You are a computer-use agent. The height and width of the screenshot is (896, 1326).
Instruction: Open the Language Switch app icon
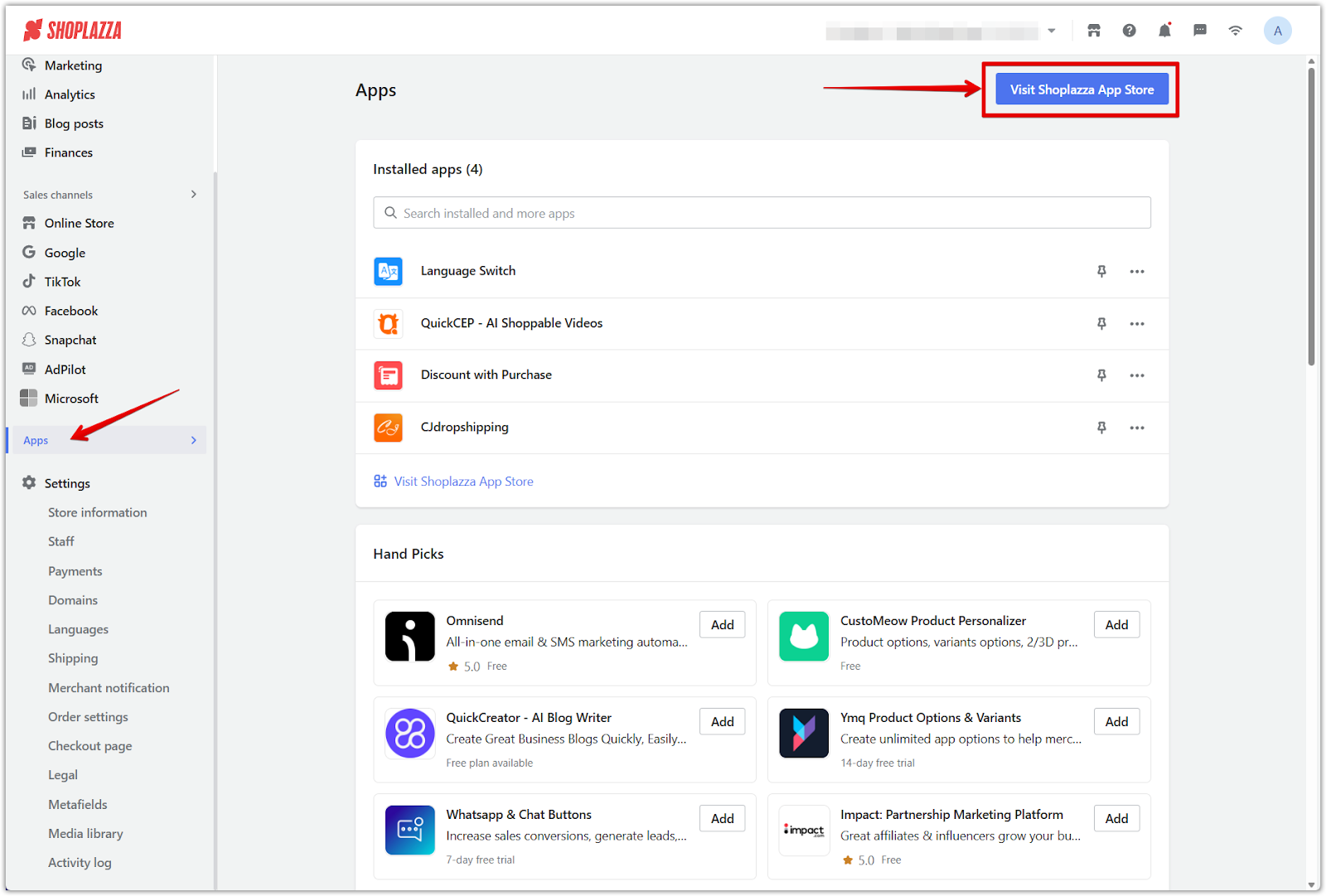388,271
